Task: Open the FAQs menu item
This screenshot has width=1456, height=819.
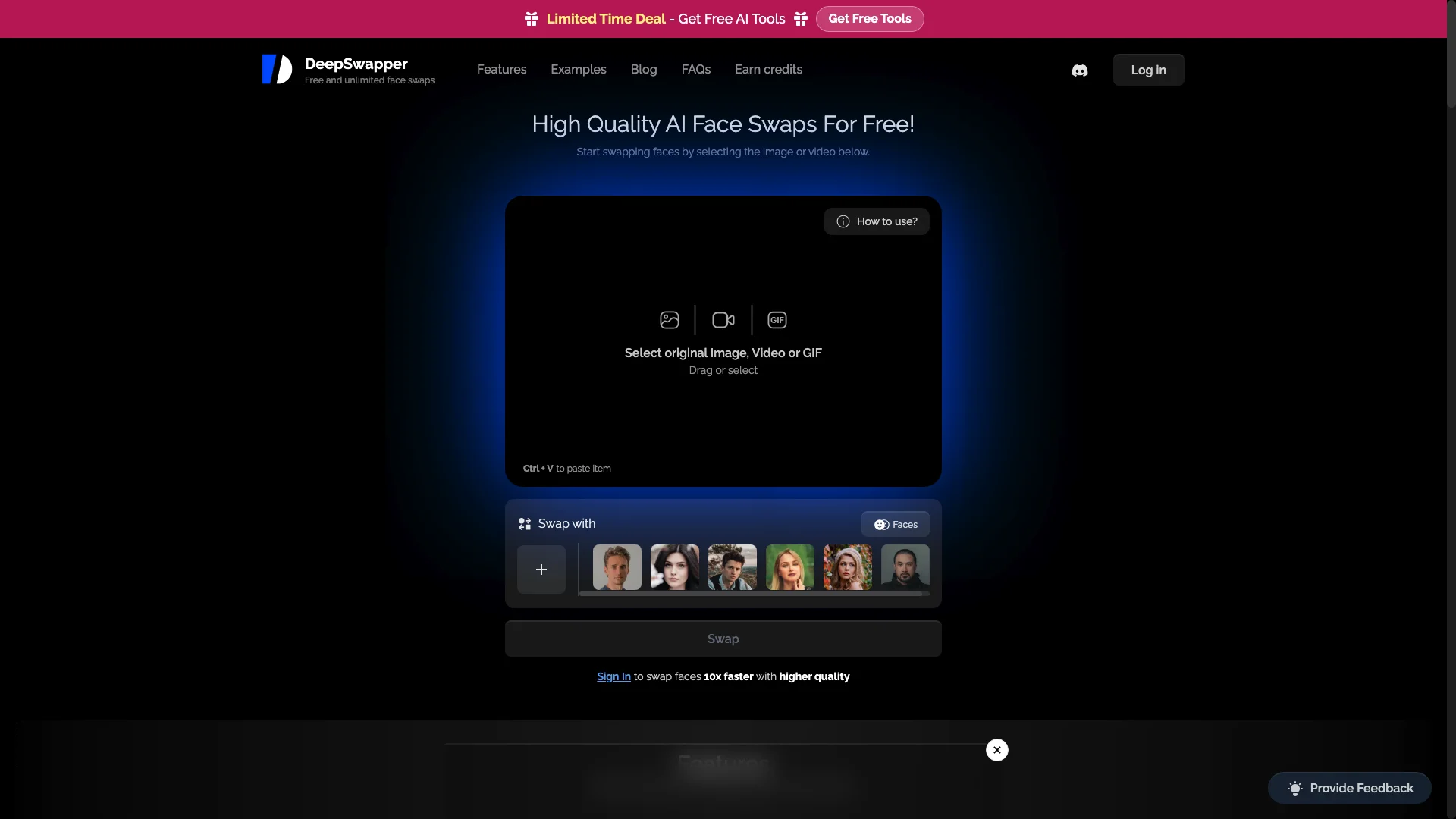Action: click(x=696, y=70)
